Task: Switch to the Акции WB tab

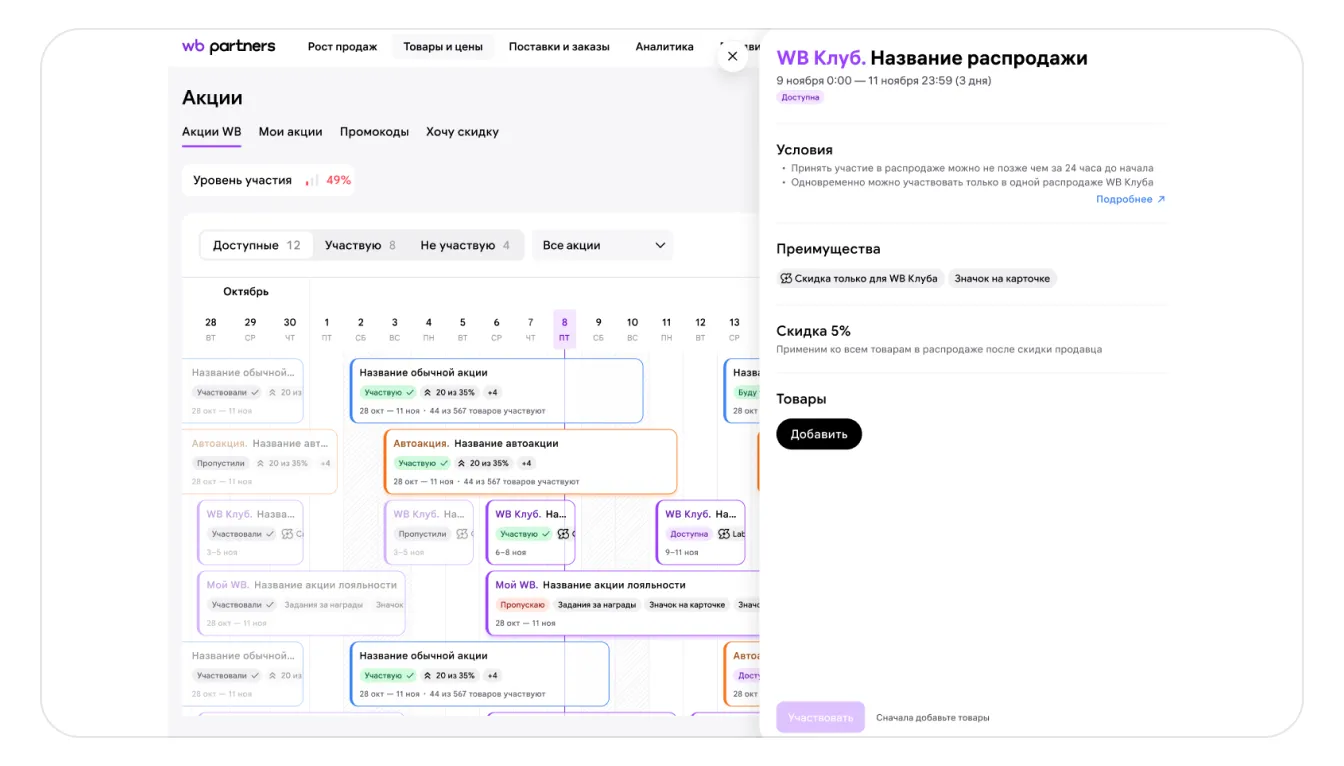Action: coord(211,132)
